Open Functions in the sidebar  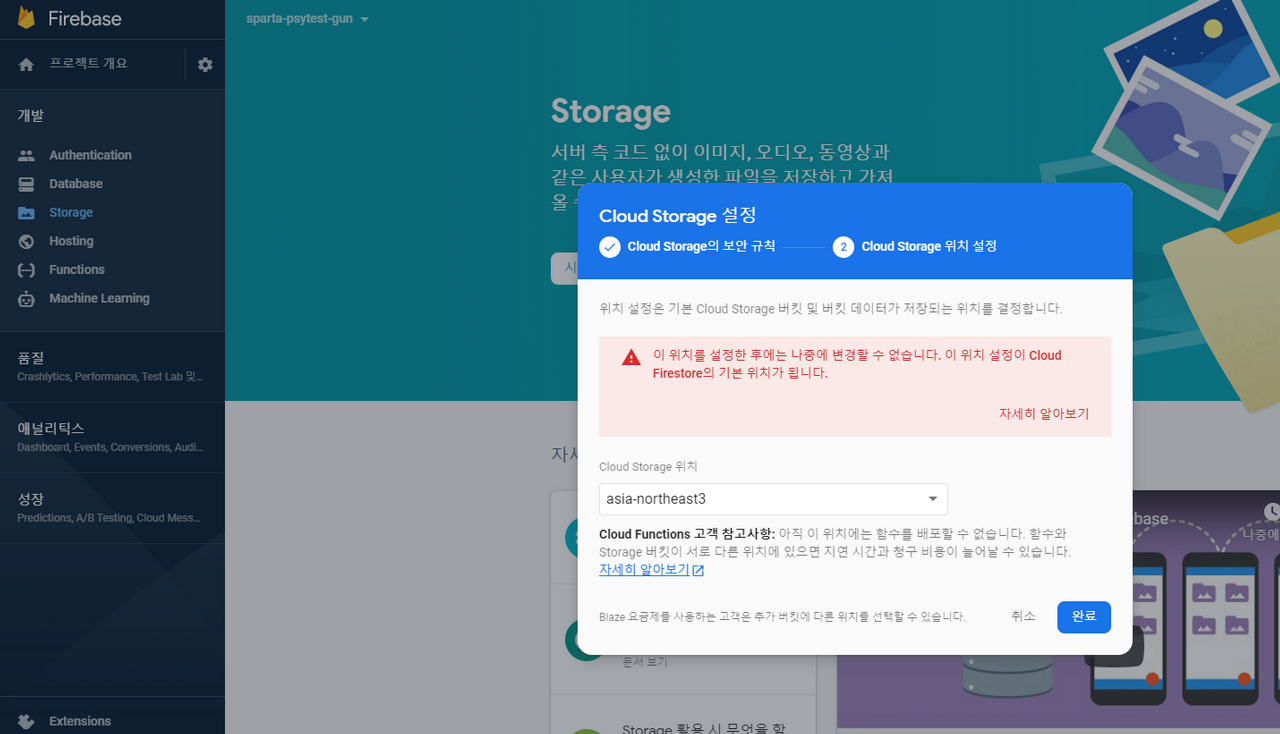[x=77, y=270]
